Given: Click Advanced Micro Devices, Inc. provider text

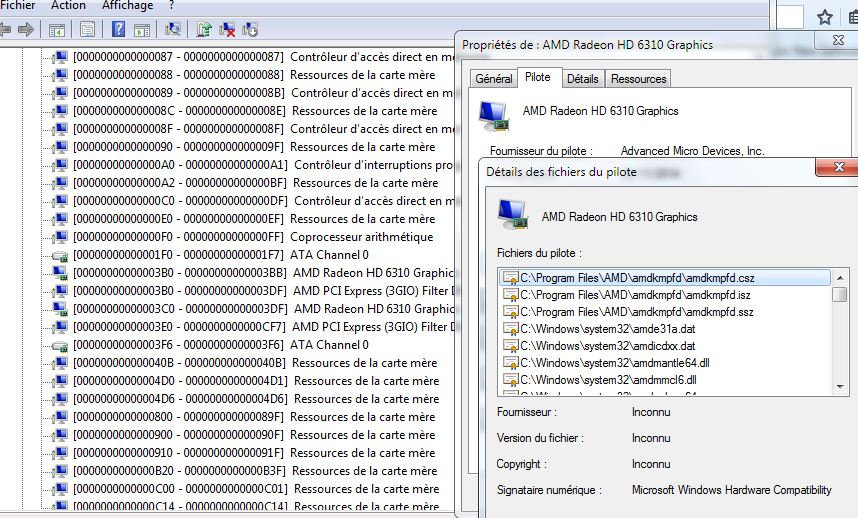Looking at the screenshot, I should [692, 151].
